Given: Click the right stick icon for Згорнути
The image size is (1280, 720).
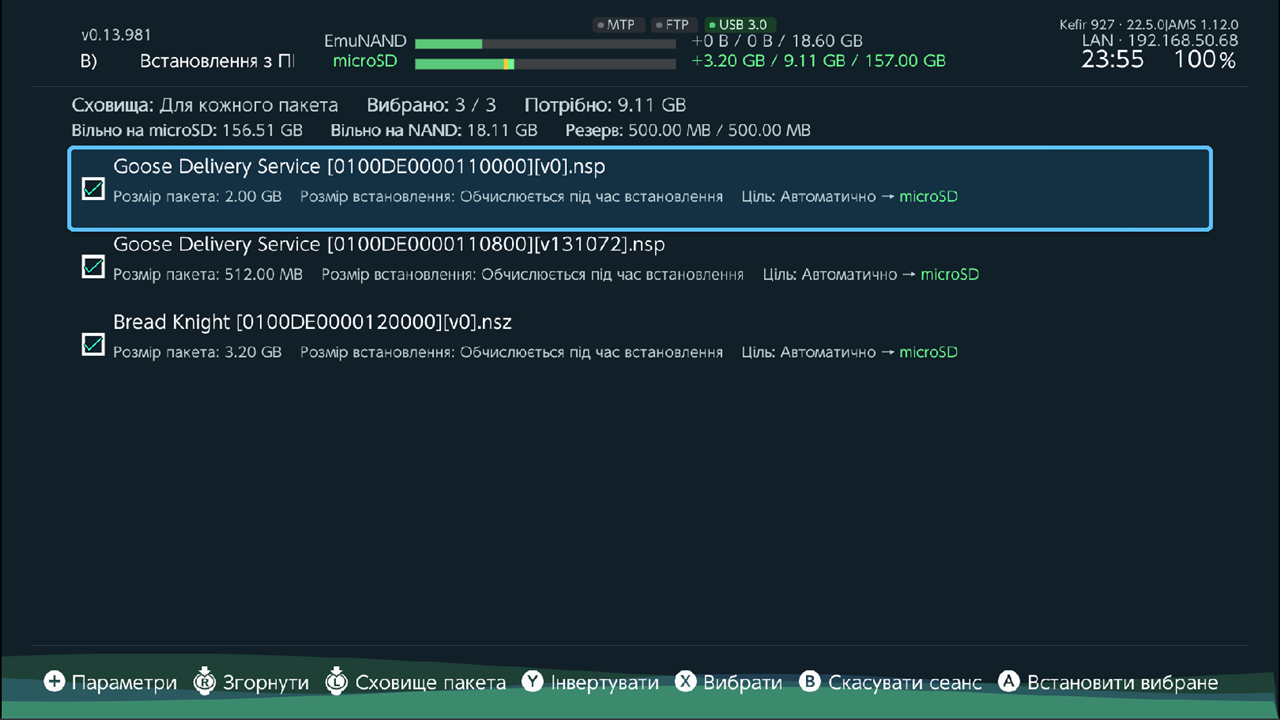Looking at the screenshot, I should pyautogui.click(x=205, y=681).
